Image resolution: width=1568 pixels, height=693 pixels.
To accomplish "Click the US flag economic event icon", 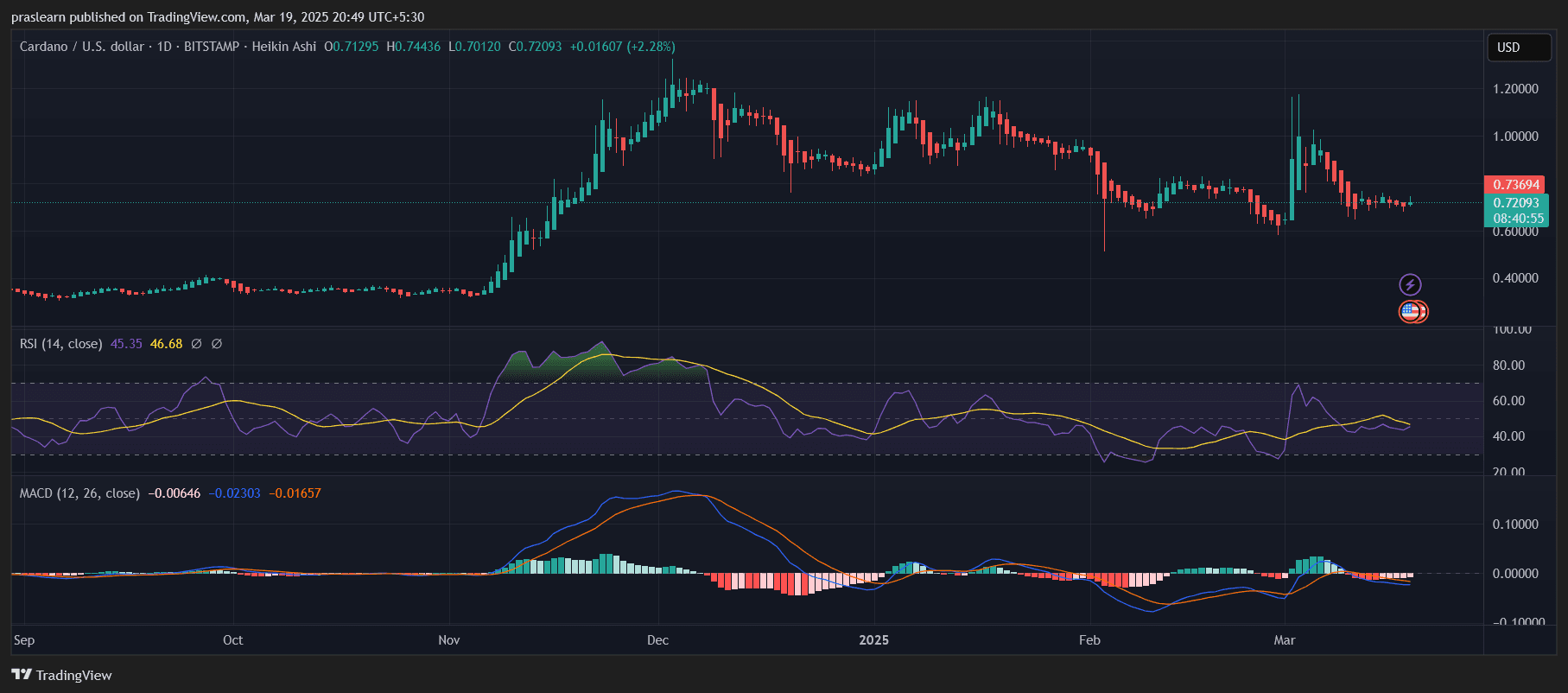I will [1411, 312].
